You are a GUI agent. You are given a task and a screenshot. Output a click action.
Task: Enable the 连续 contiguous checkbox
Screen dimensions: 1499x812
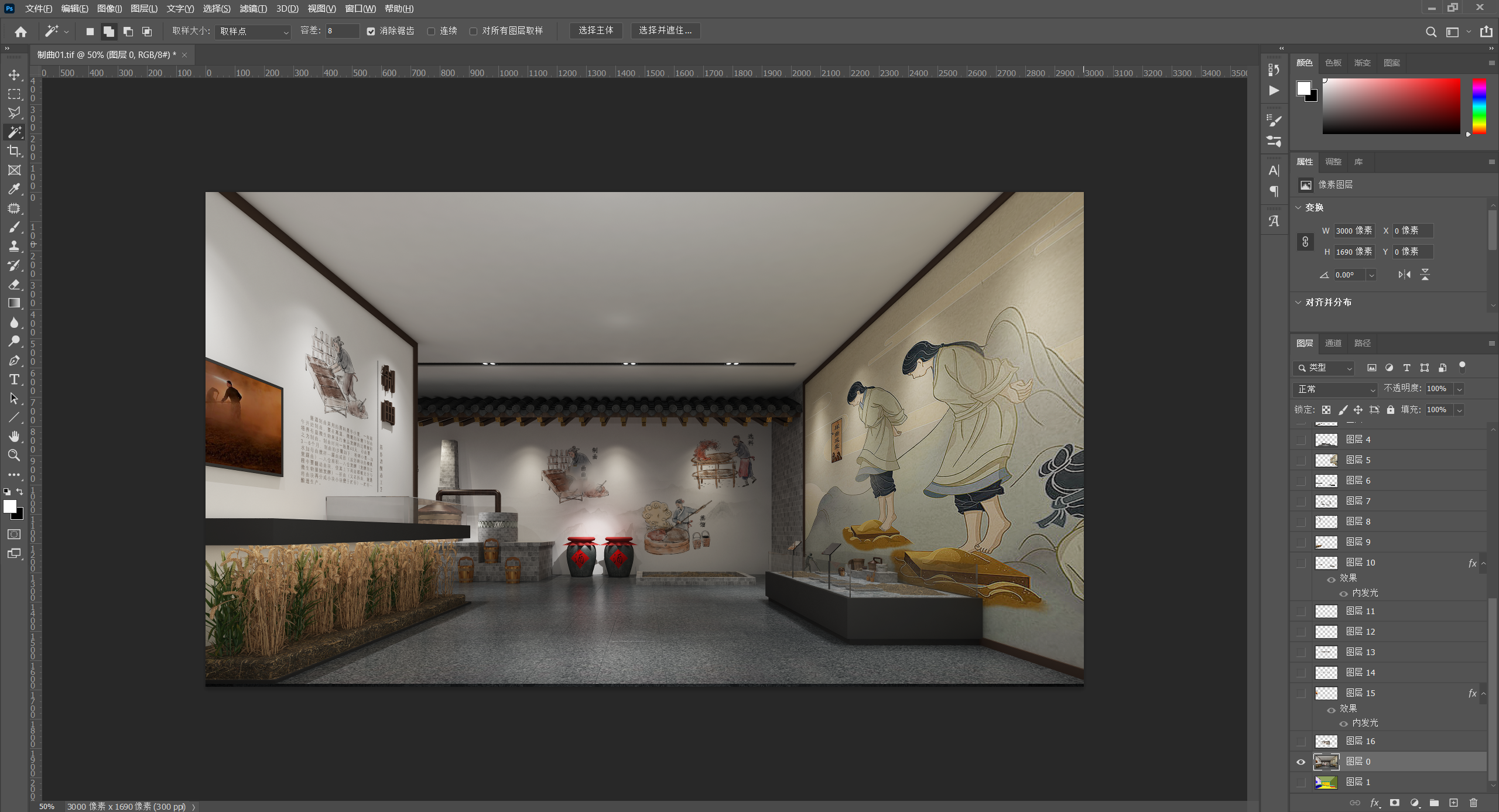pyautogui.click(x=432, y=31)
